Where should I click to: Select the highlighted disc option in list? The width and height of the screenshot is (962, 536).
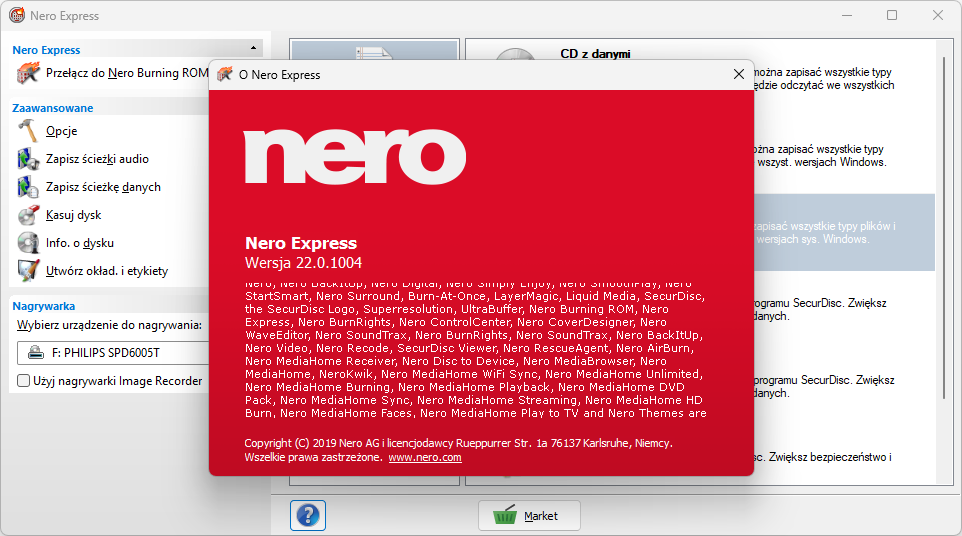click(x=844, y=232)
